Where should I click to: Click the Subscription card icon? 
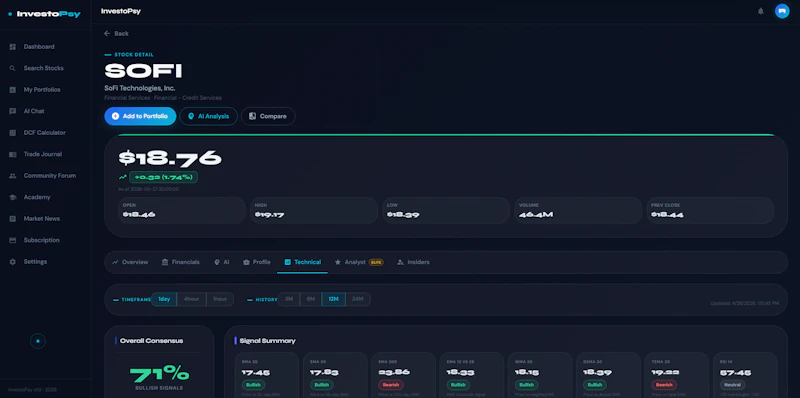tap(13, 240)
